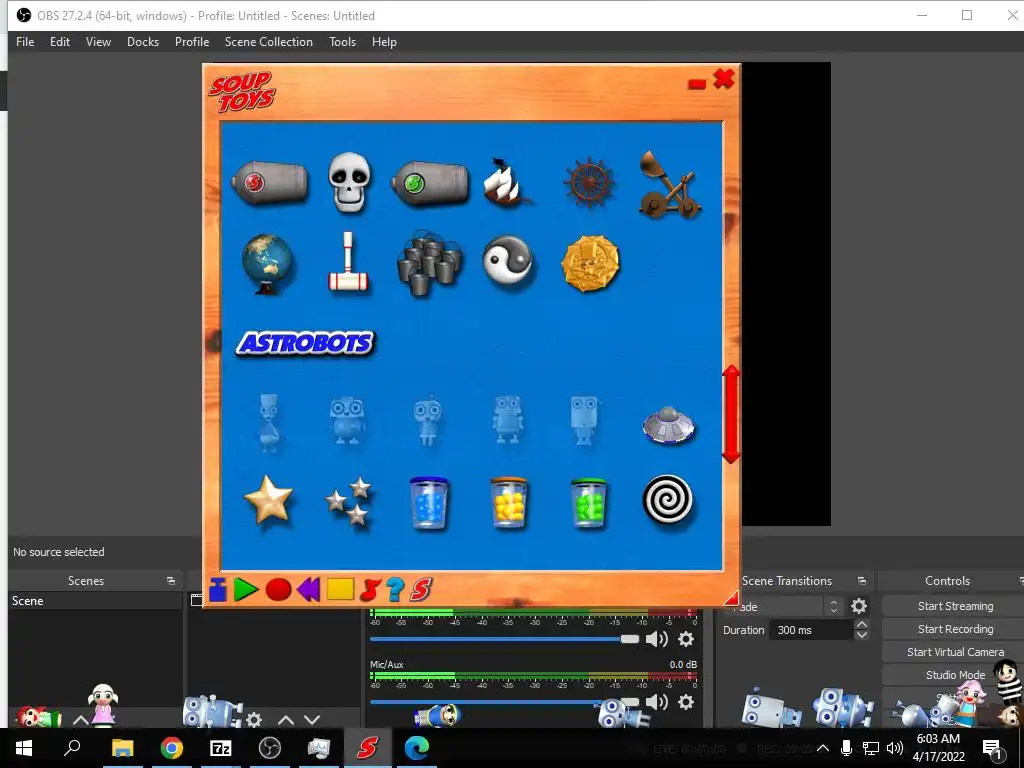The image size is (1024, 768).
Task: Increase transition duration with up arrow
Action: click(x=861, y=625)
